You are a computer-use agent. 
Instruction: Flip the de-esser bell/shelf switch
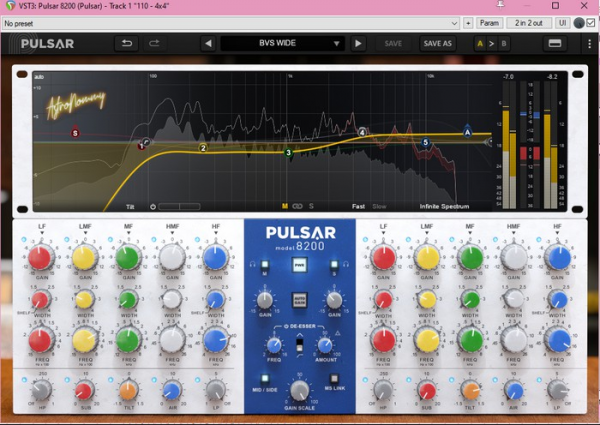pyautogui.click(x=300, y=345)
